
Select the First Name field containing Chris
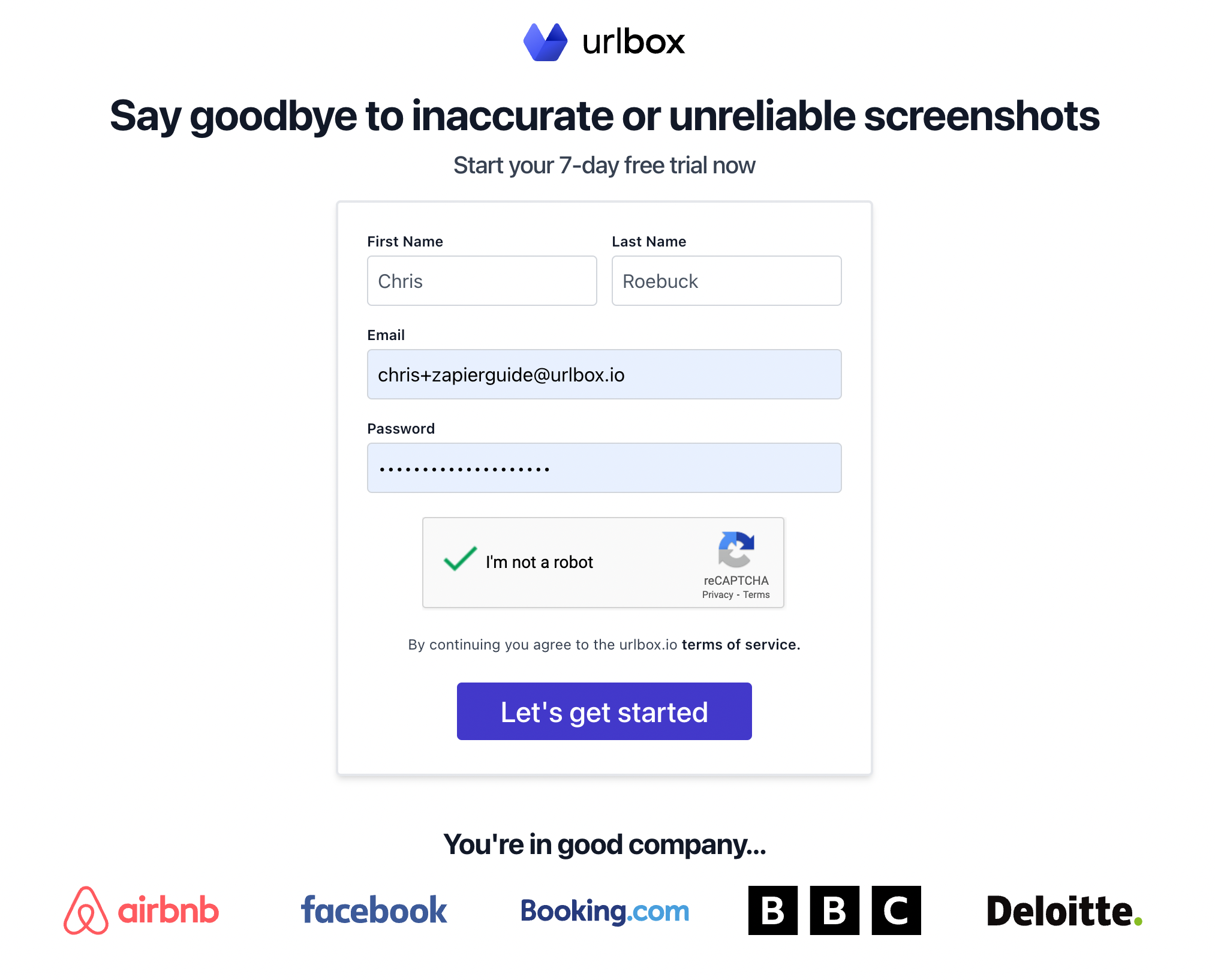click(x=482, y=281)
